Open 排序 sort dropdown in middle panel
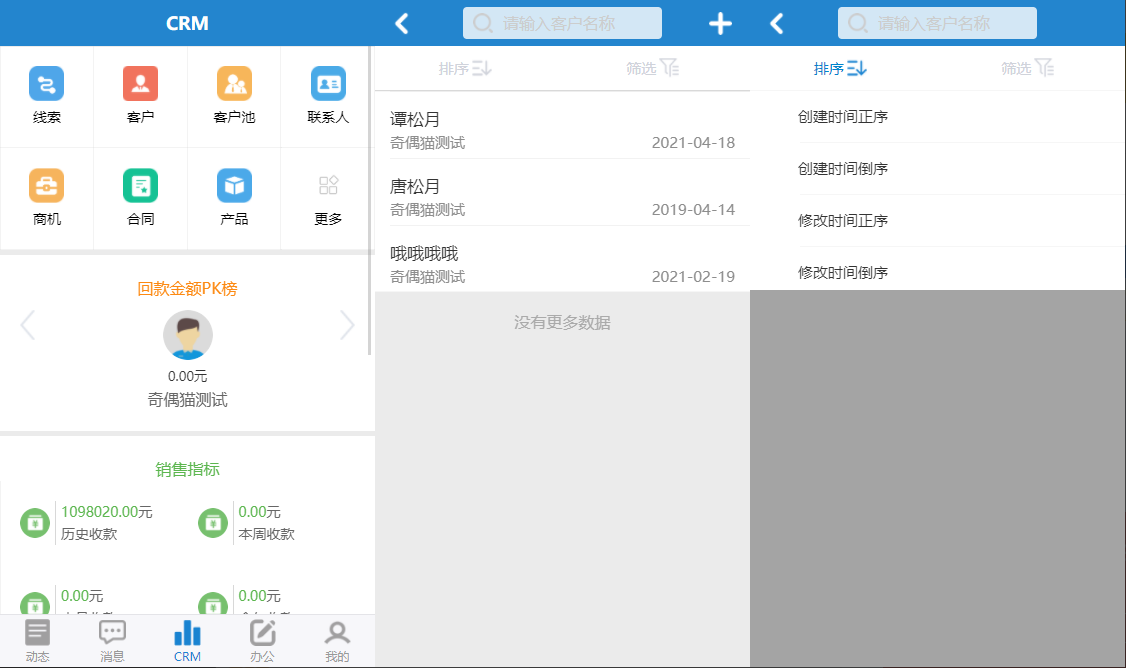 click(x=465, y=68)
